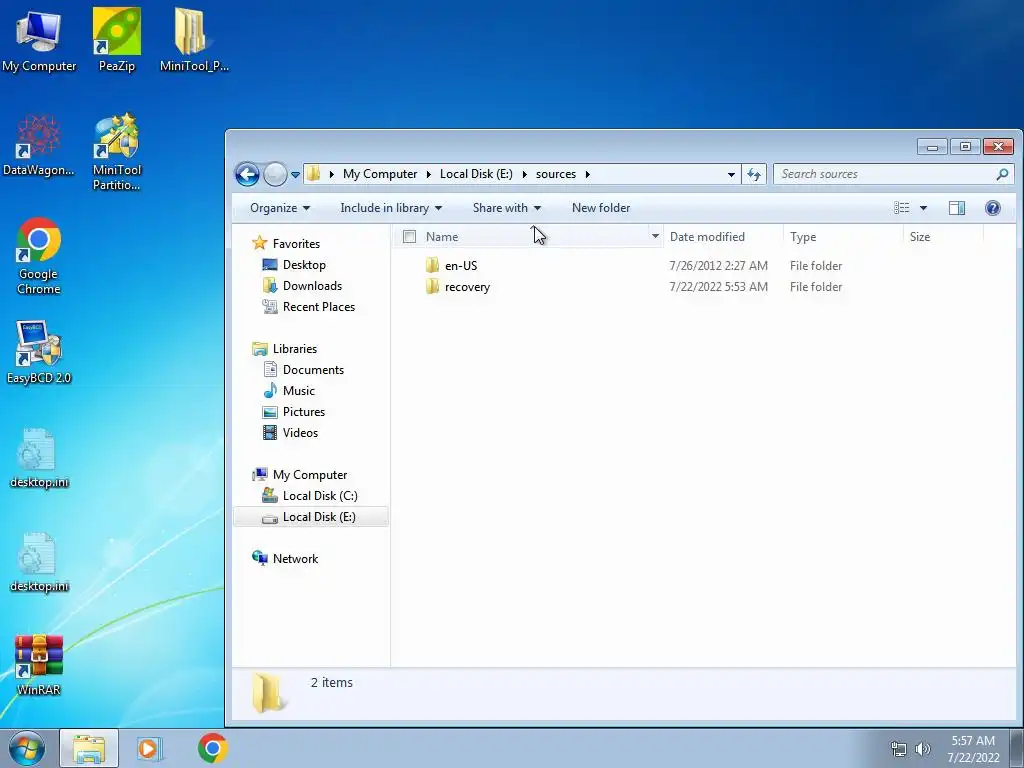
Task: Open recent pages dropdown arrow
Action: 295,174
